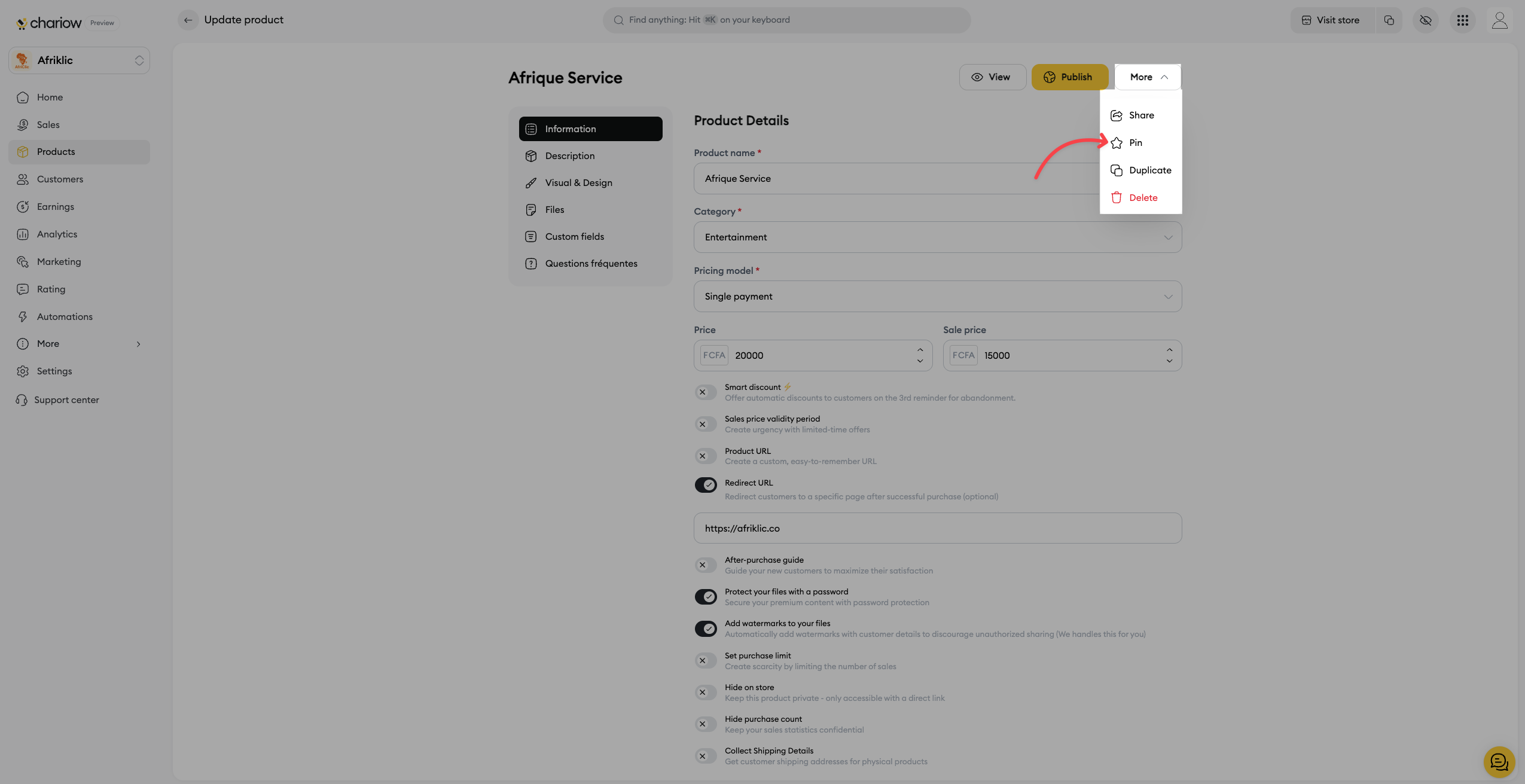1525x784 pixels.
Task: Click the back arrow beside Update product
Action: click(188, 20)
